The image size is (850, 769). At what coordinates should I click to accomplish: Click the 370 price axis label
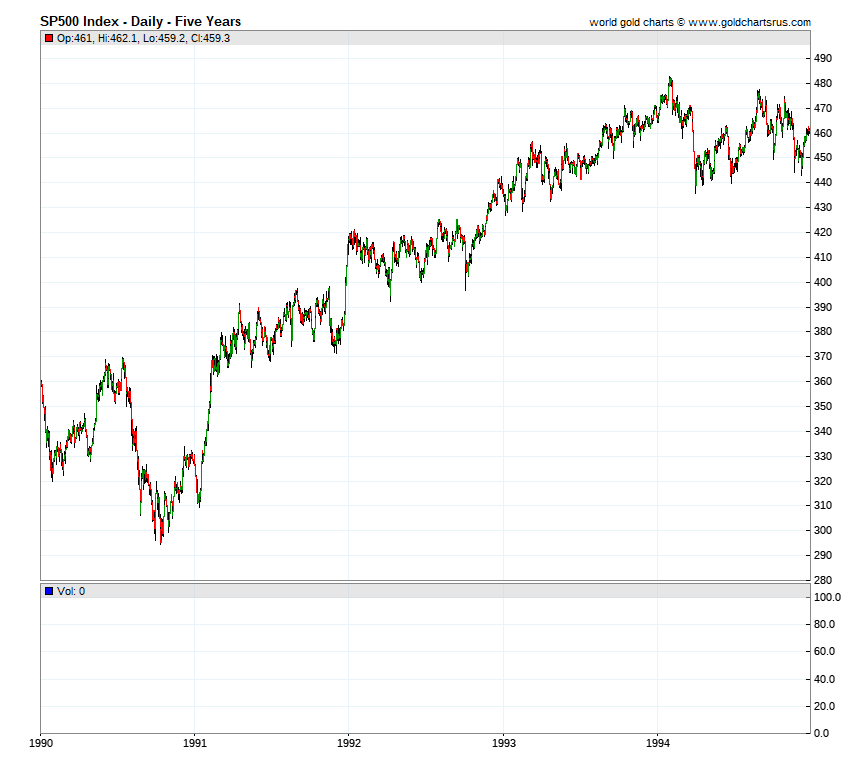tap(823, 357)
